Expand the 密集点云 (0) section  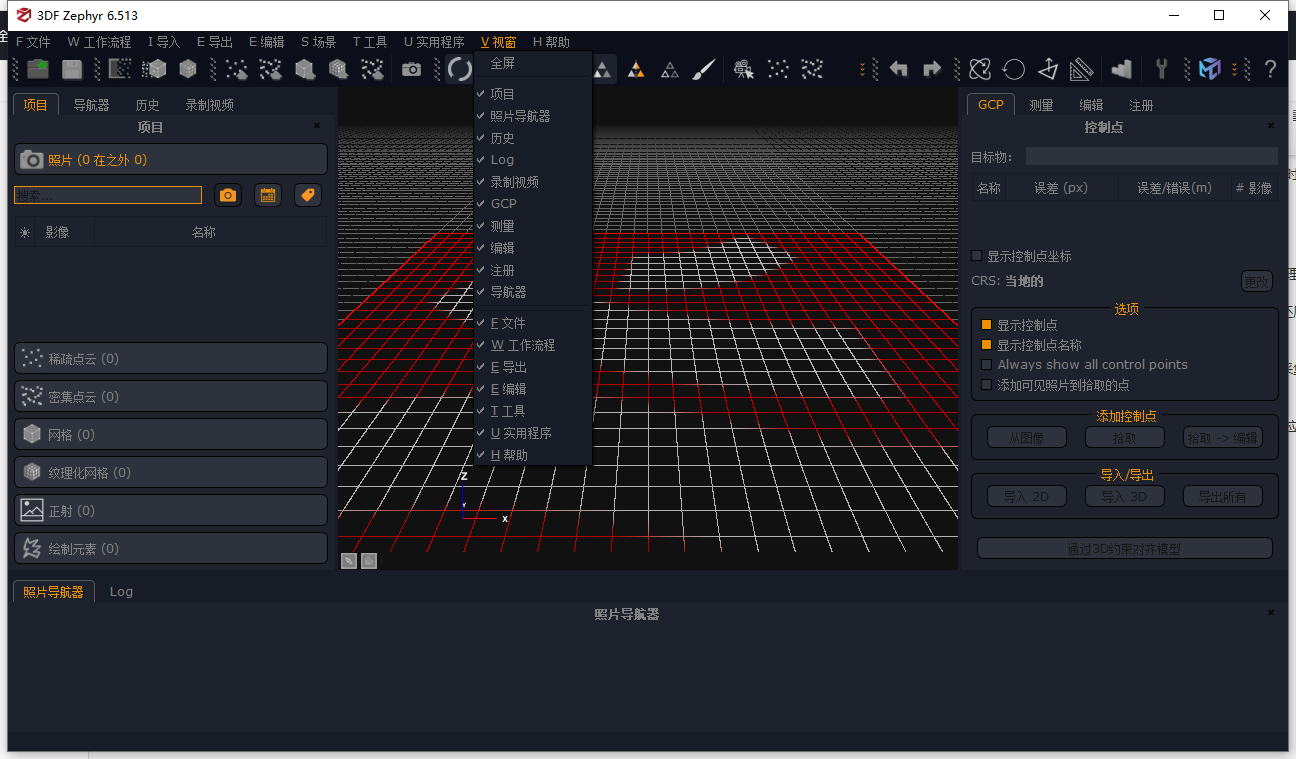171,396
